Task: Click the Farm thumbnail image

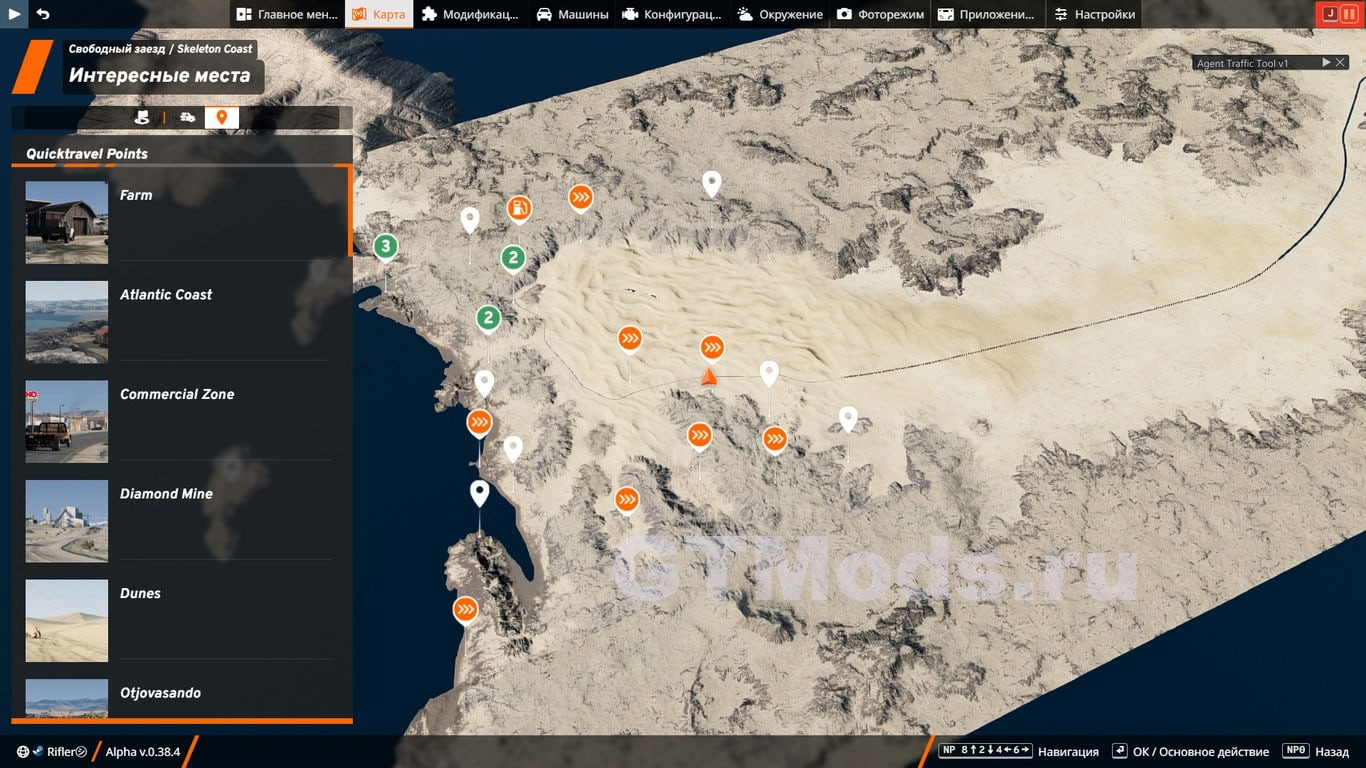Action: point(67,222)
